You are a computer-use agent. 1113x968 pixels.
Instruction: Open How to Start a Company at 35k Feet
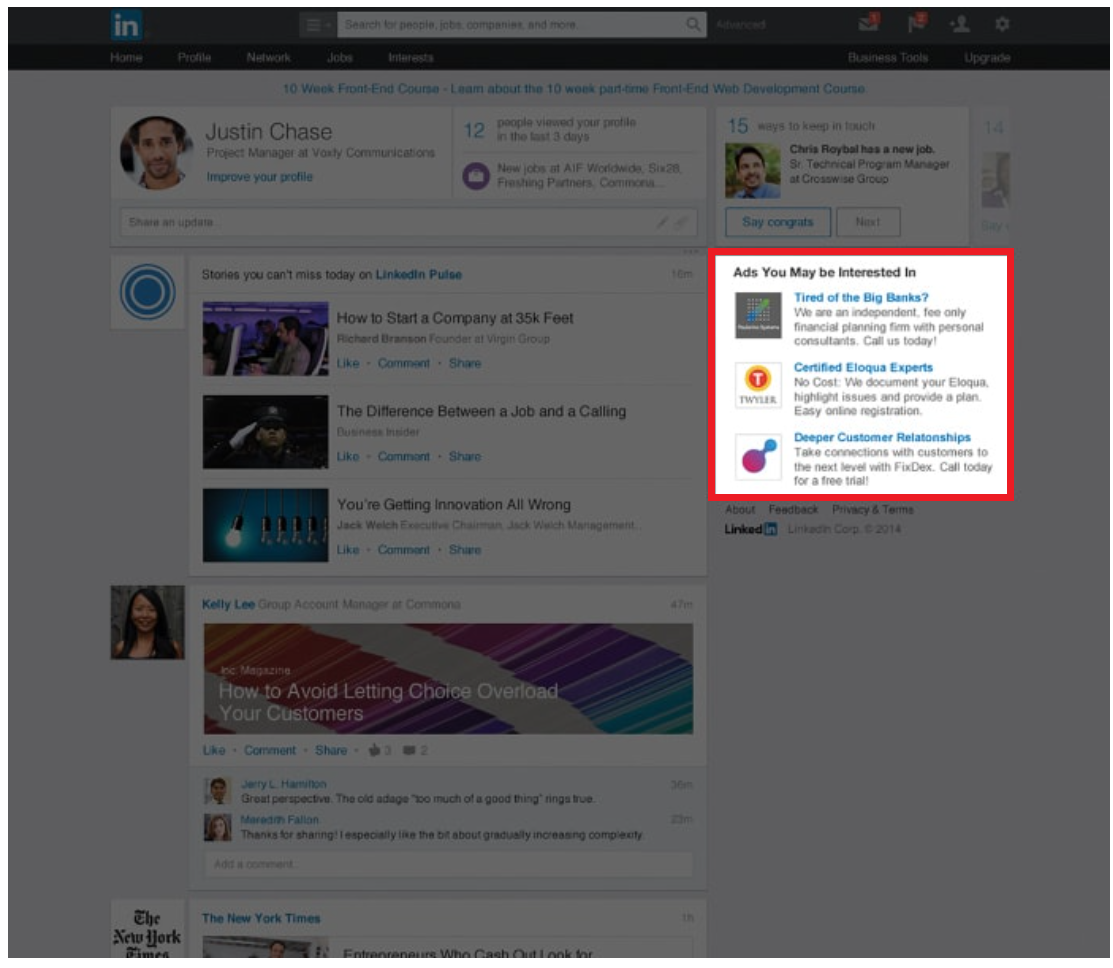click(455, 318)
